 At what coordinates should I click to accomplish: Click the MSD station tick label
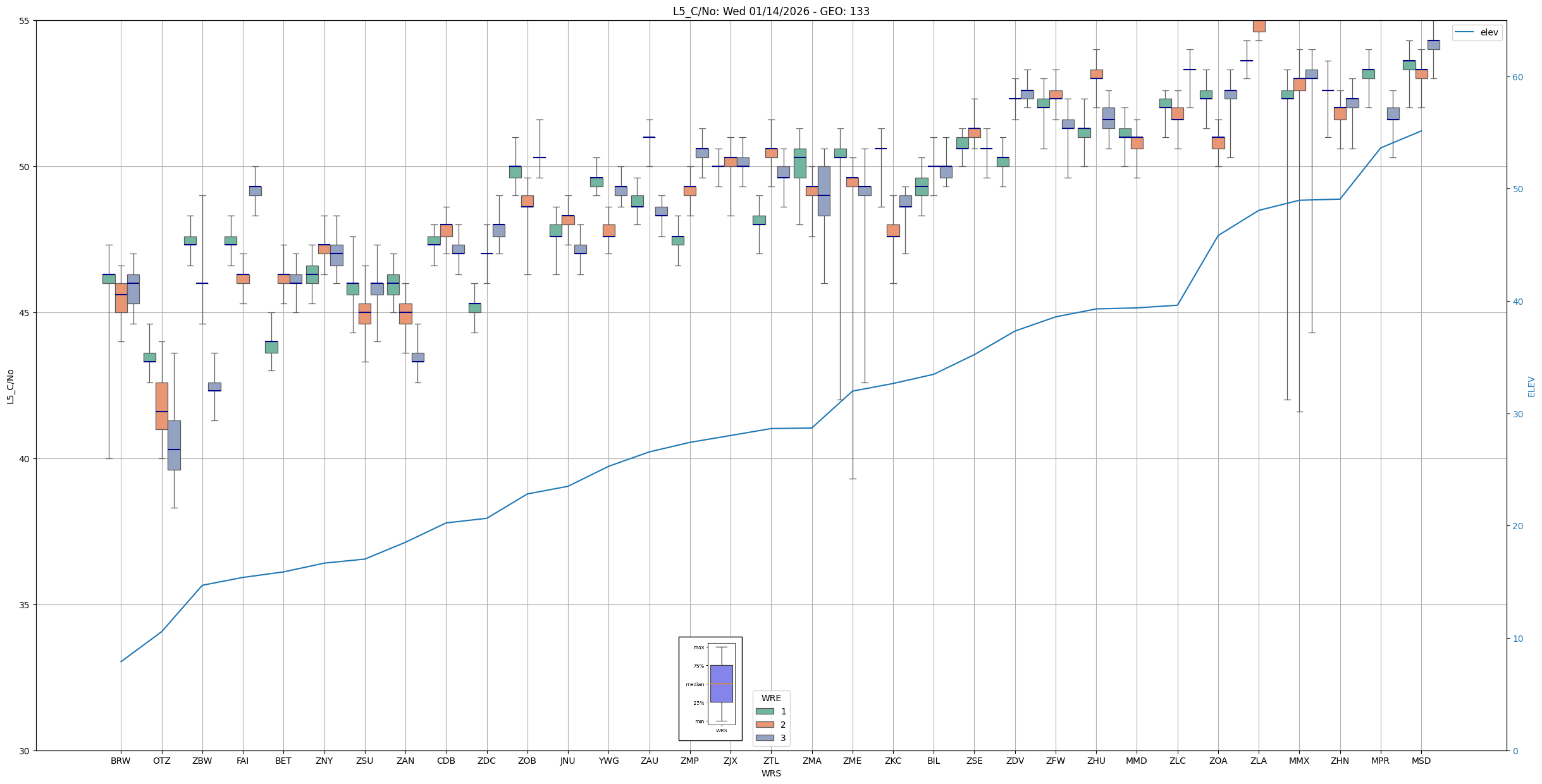click(x=1421, y=761)
